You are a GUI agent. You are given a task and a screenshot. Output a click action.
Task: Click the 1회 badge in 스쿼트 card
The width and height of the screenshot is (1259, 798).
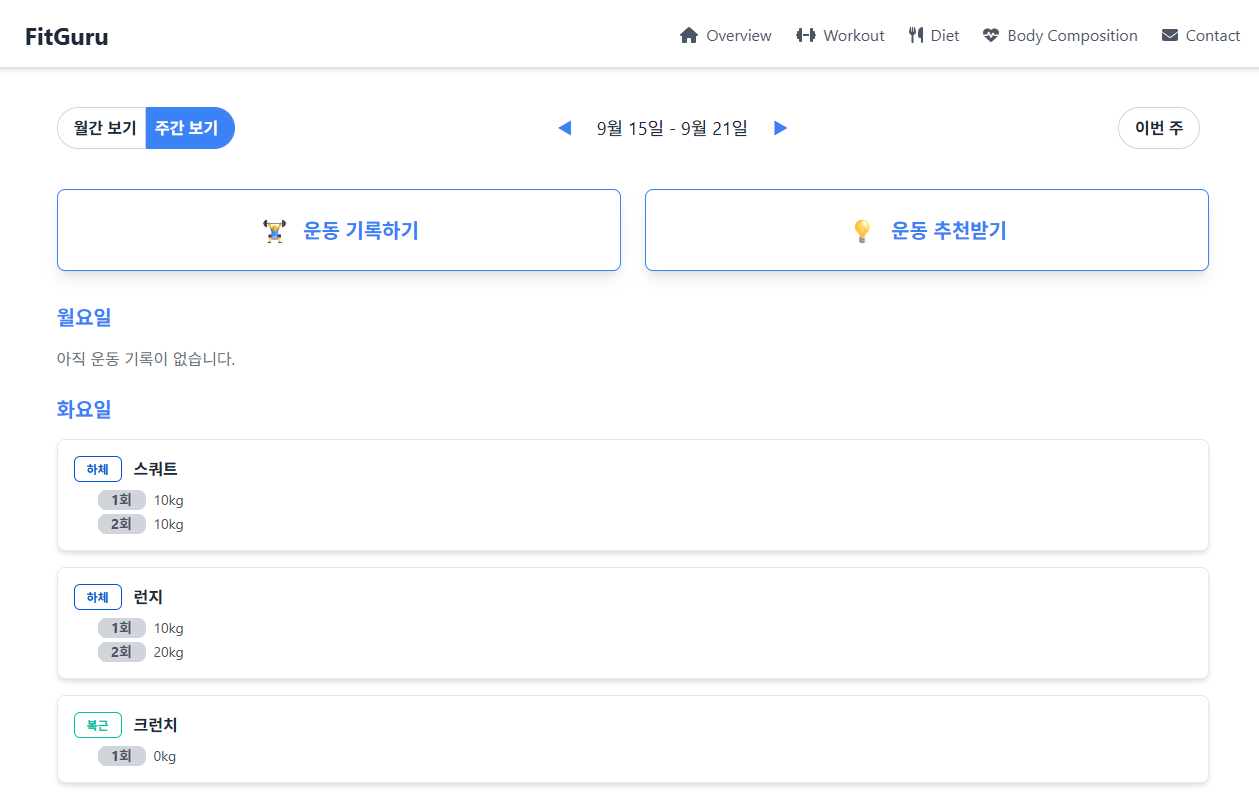click(x=122, y=500)
